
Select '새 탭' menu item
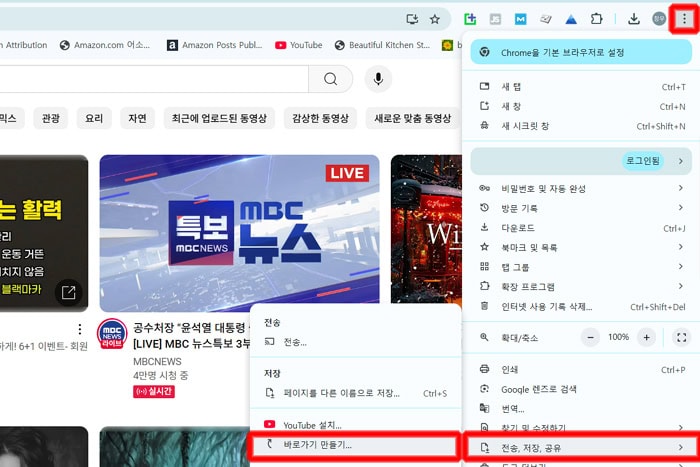pos(581,87)
